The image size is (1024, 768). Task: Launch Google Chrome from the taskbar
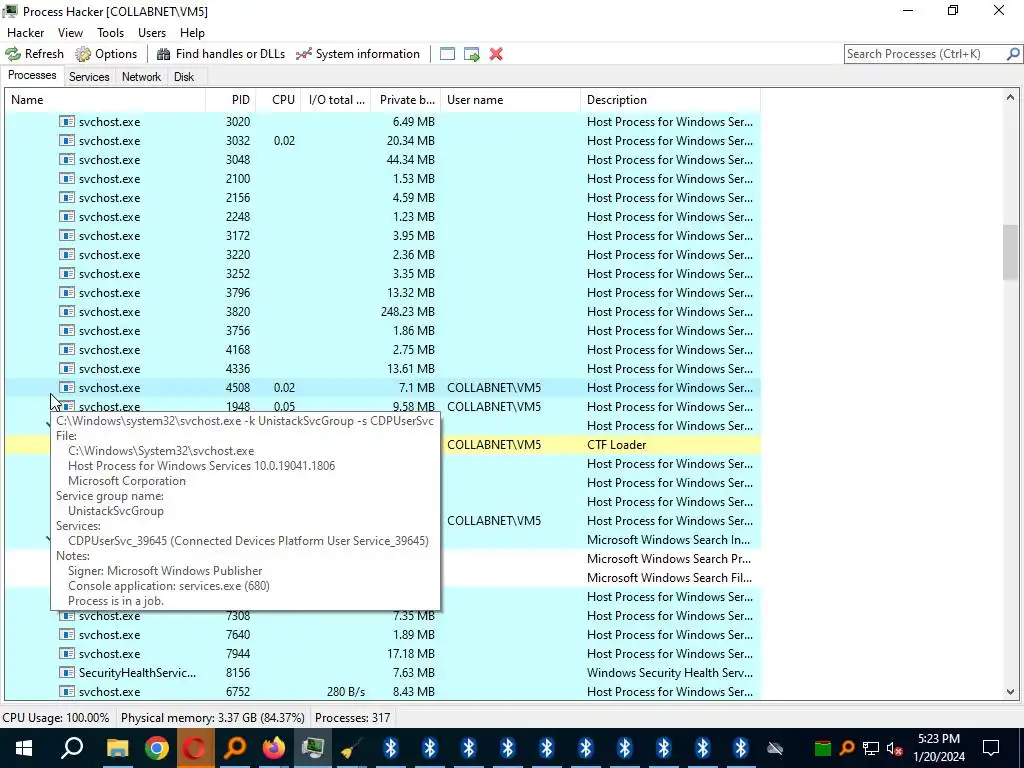[157, 748]
